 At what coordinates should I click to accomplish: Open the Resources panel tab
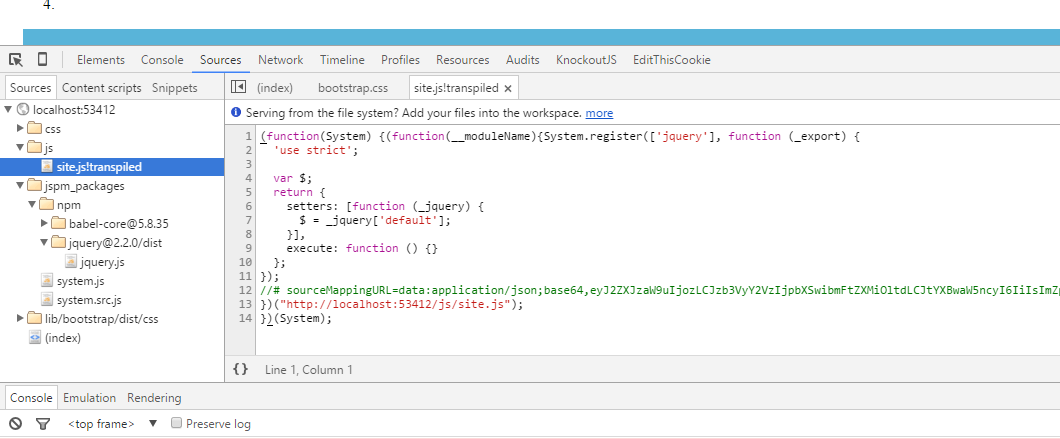(462, 60)
